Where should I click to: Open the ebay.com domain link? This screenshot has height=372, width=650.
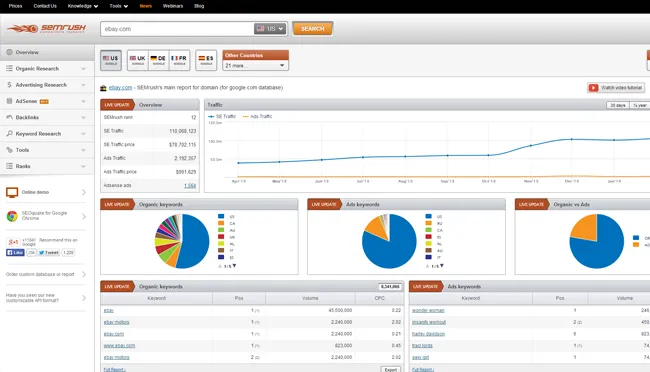[x=120, y=88]
